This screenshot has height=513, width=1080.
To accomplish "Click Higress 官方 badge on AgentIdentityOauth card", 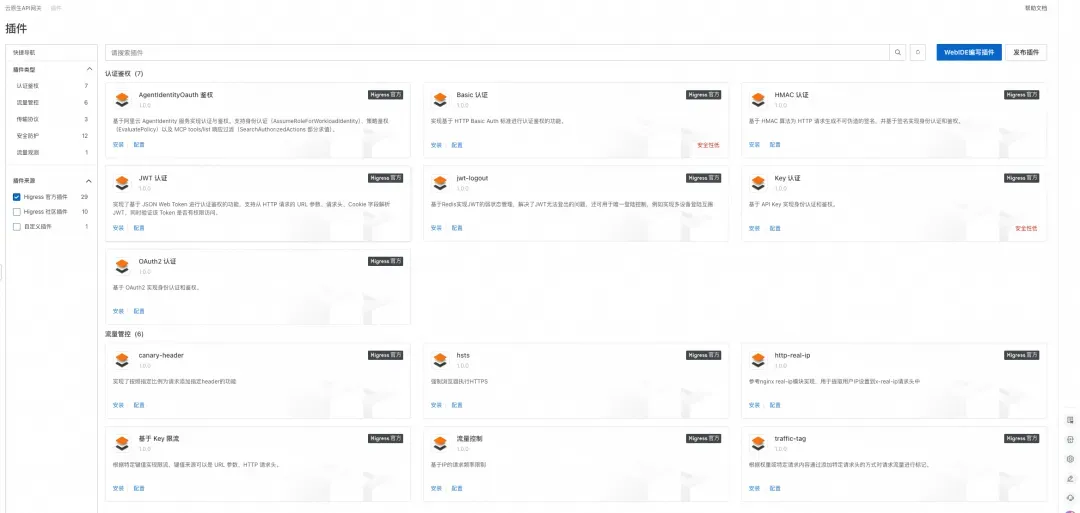I will pyautogui.click(x=386, y=95).
